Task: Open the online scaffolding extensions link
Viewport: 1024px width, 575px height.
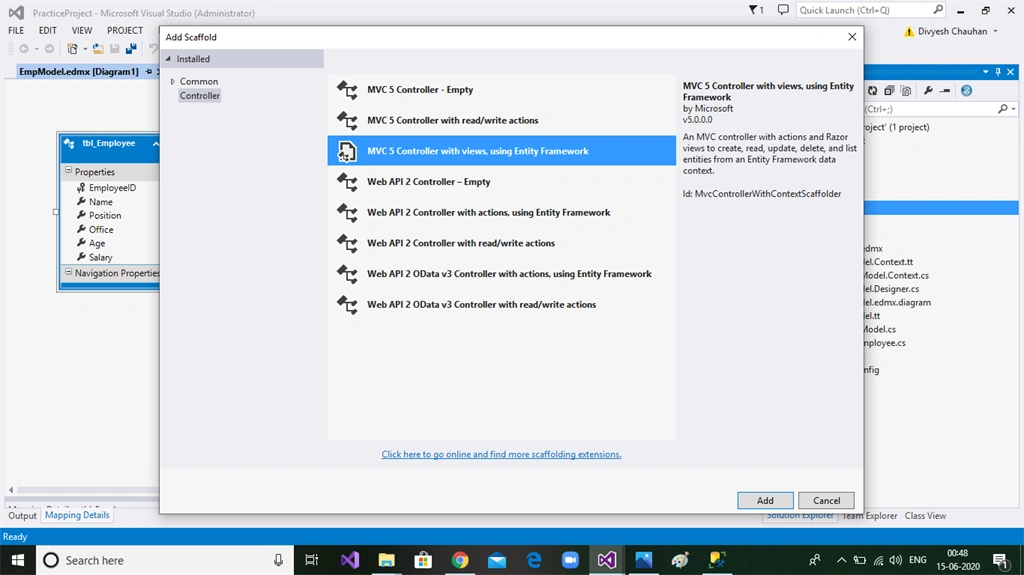Action: click(x=502, y=454)
